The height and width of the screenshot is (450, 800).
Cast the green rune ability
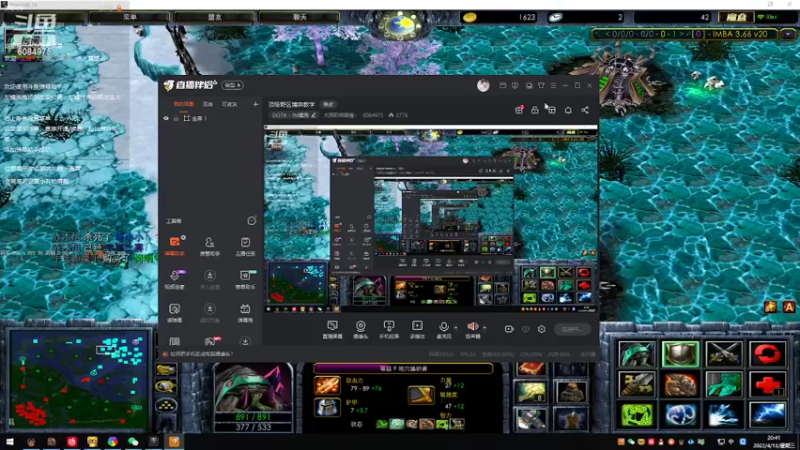636,415
